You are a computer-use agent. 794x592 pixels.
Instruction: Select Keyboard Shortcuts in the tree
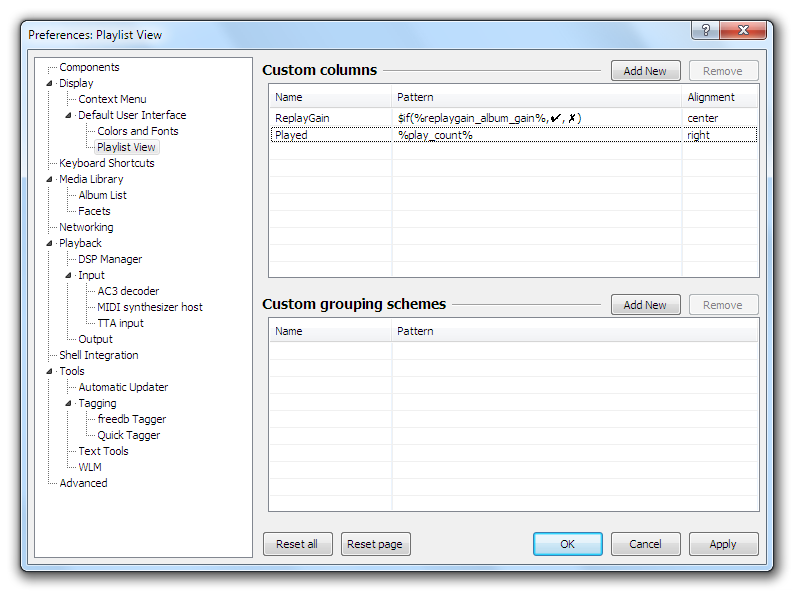(x=106, y=163)
